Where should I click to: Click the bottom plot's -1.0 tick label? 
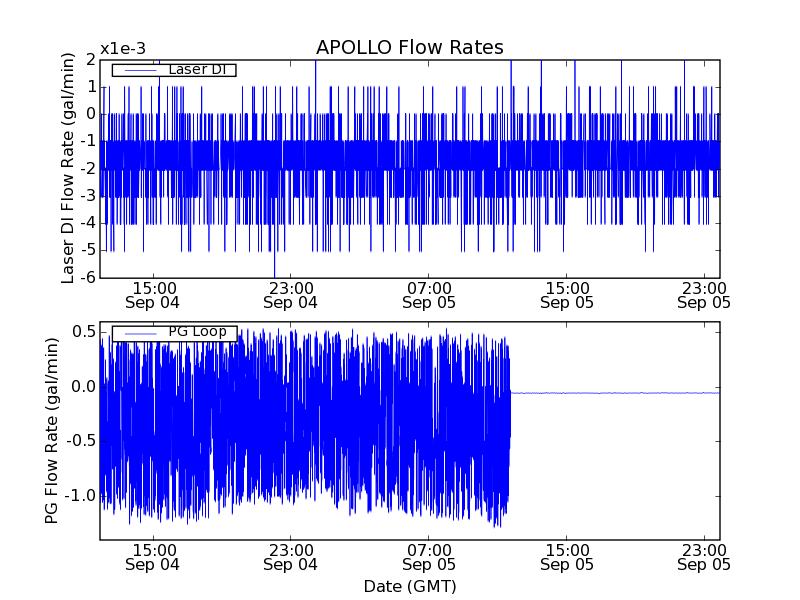point(81,495)
